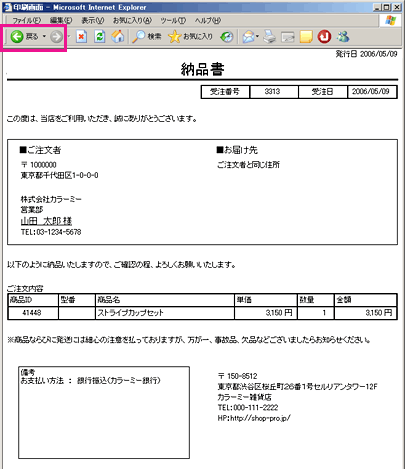
Task: Click the お支払い方法 銀行振込 payment line
Action: click(90, 380)
